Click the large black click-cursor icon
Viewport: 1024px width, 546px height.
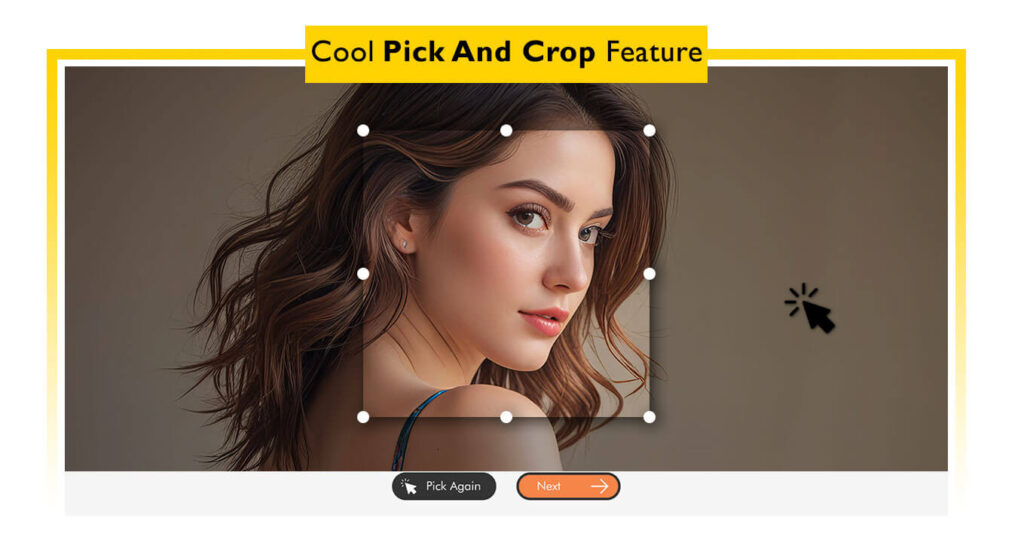810,308
